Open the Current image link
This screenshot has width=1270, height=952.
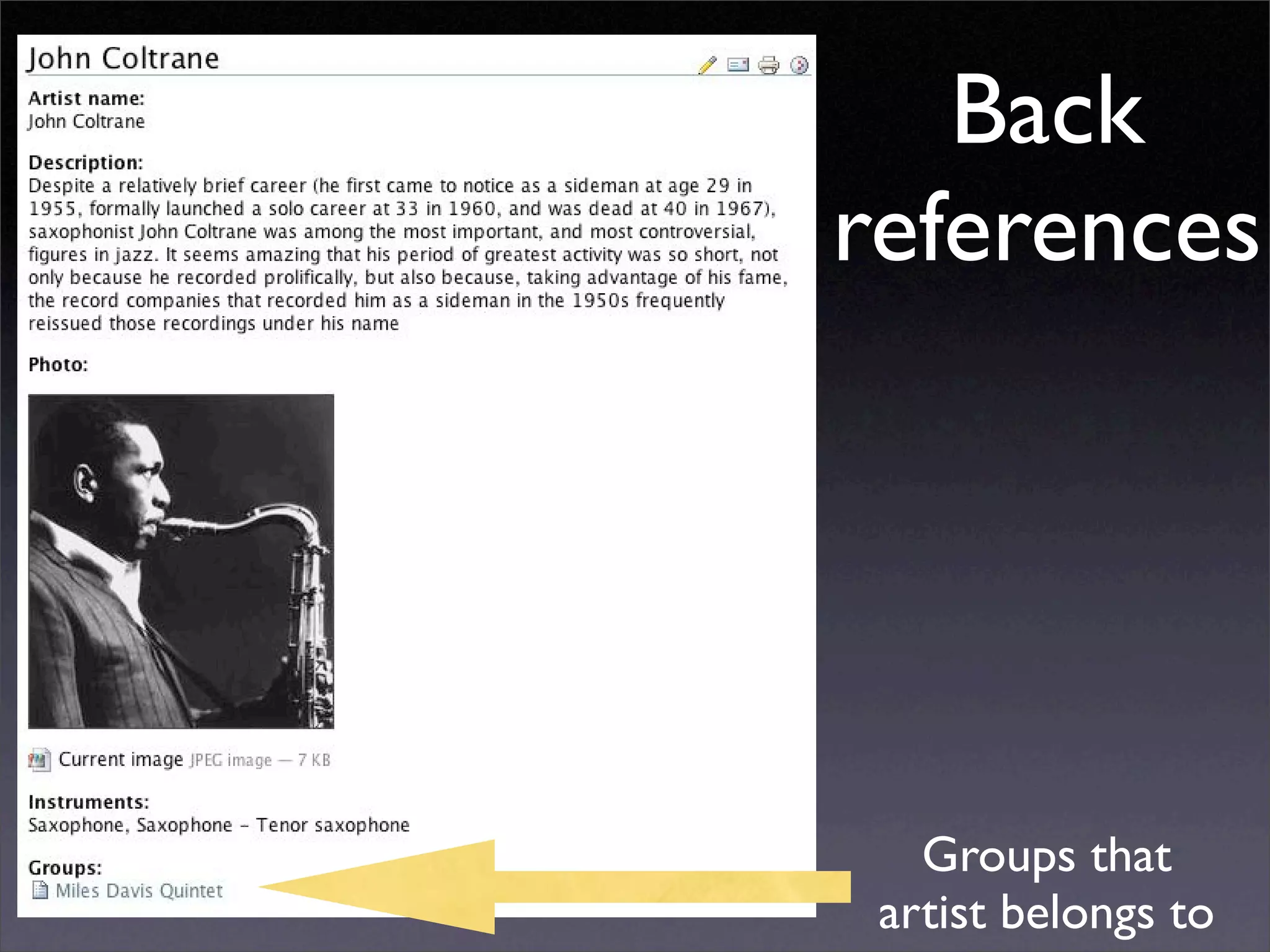120,759
